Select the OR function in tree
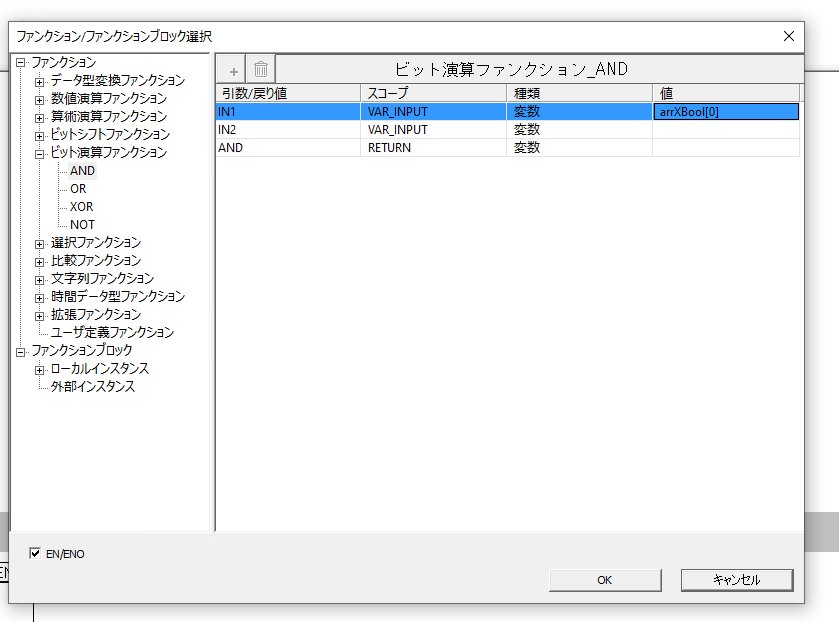Image resolution: width=839 pixels, height=622 pixels. pyautogui.click(x=78, y=189)
